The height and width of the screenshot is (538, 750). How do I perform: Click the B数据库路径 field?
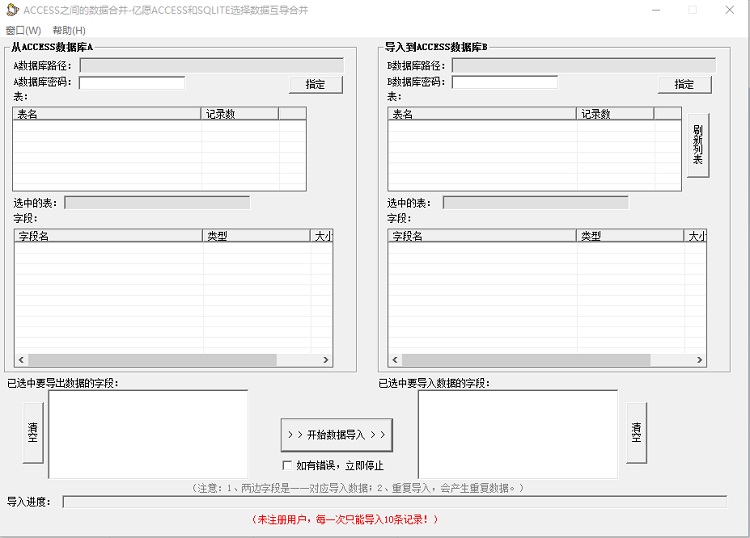coord(584,66)
